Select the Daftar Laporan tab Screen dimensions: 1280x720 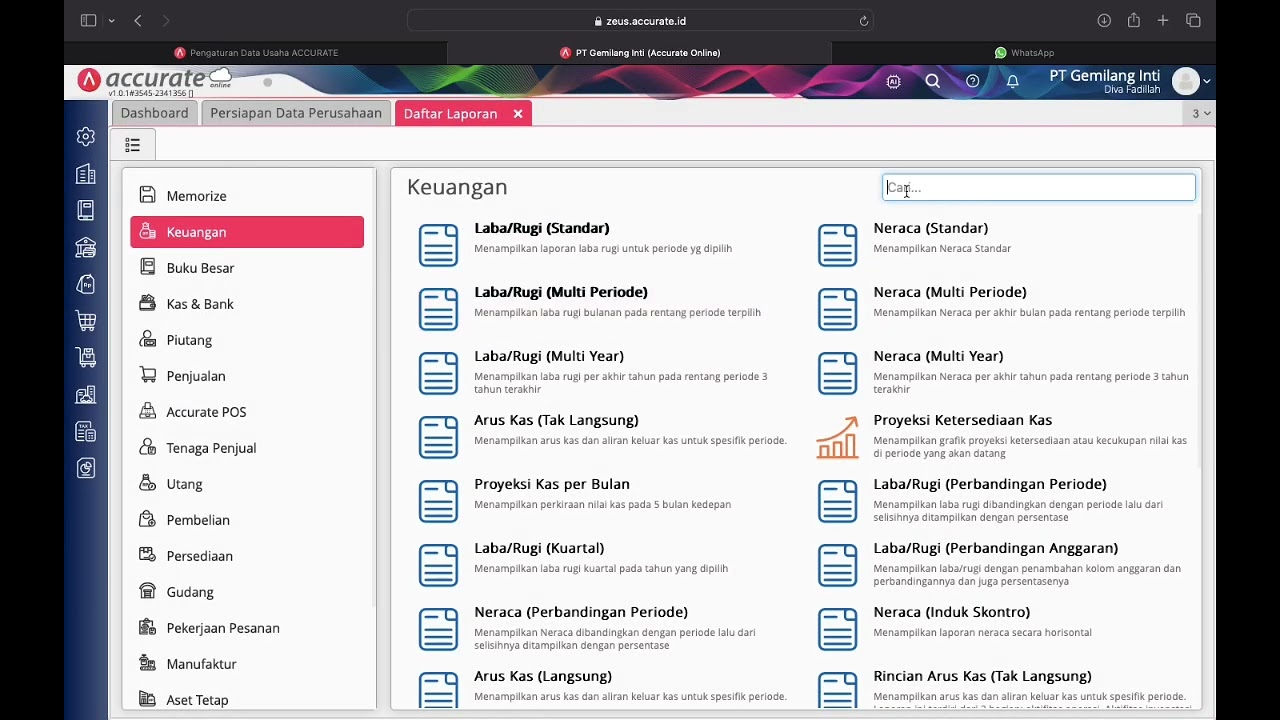450,114
